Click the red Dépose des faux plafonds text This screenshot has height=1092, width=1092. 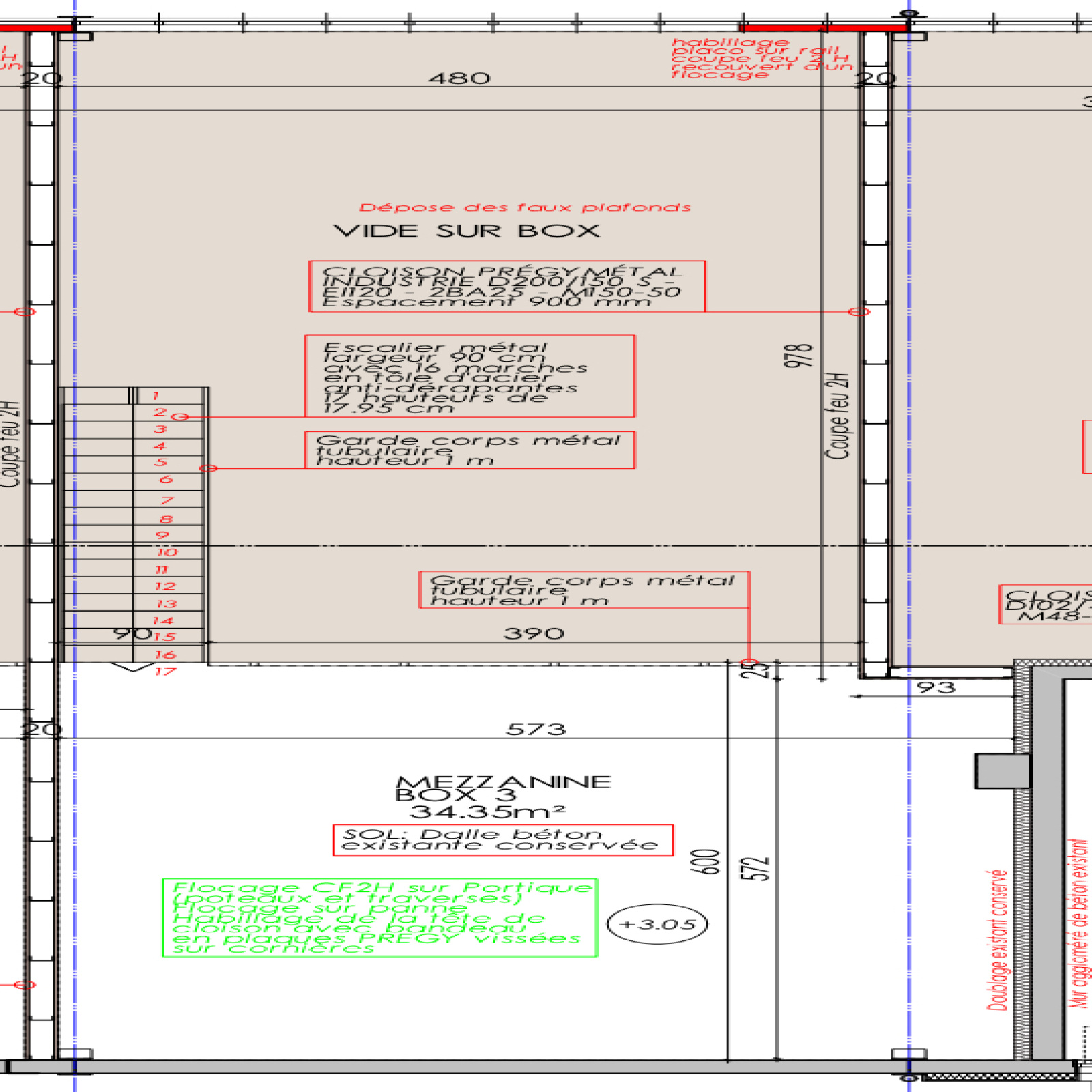click(x=525, y=207)
